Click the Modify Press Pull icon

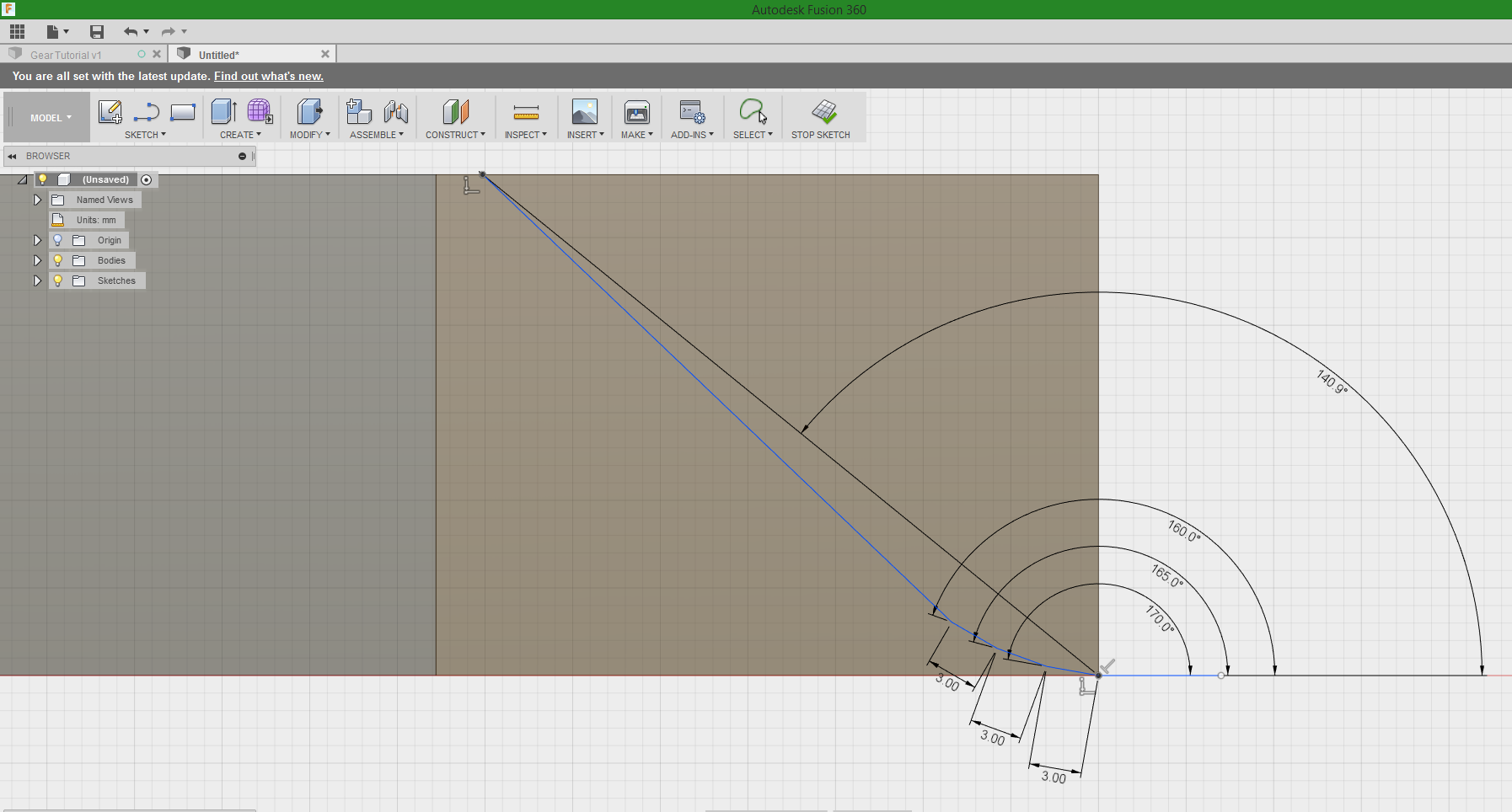click(309, 112)
